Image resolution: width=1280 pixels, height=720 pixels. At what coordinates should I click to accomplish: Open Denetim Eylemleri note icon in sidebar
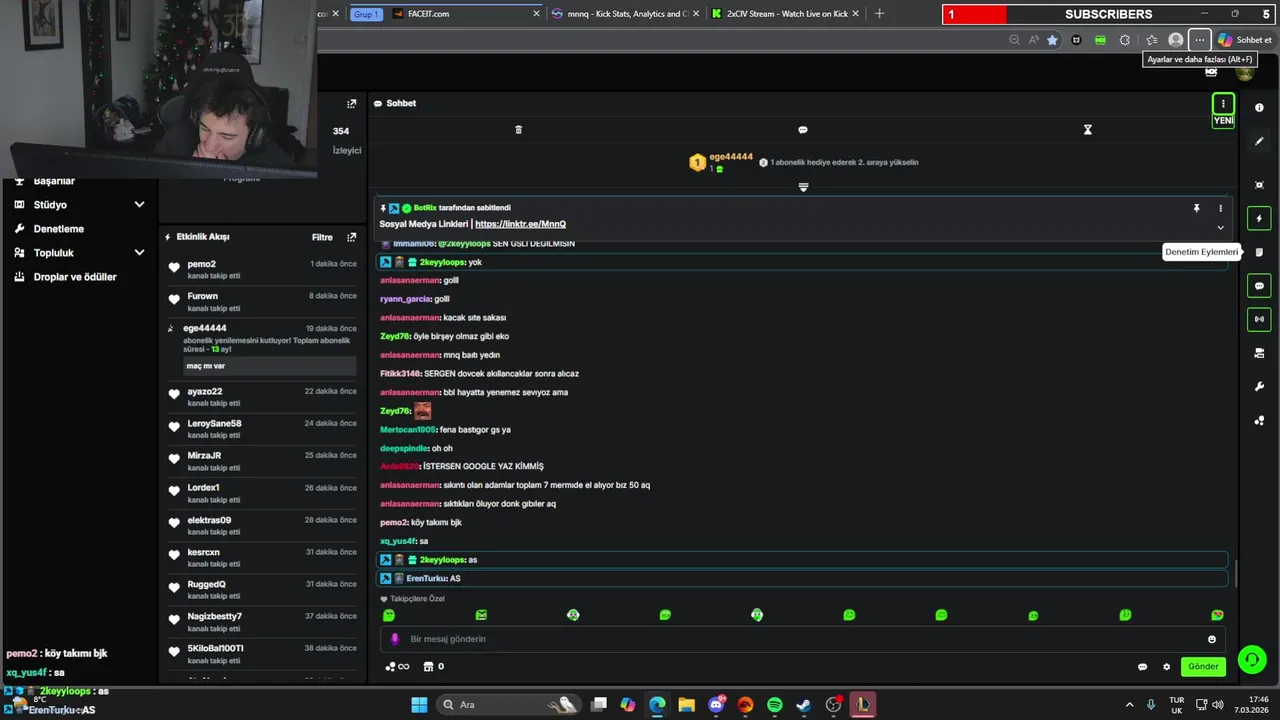coord(1259,252)
